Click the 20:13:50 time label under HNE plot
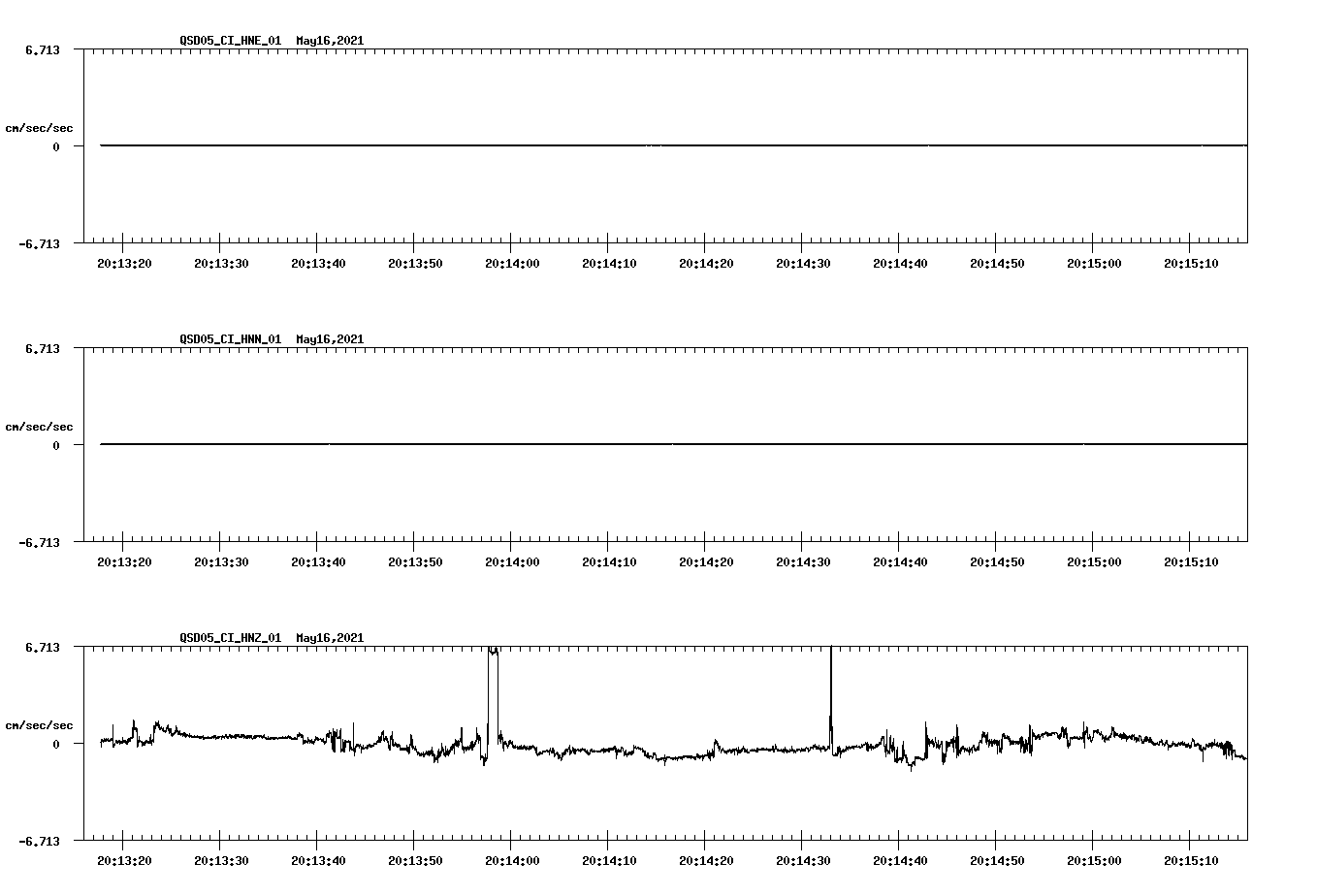 tap(415, 264)
